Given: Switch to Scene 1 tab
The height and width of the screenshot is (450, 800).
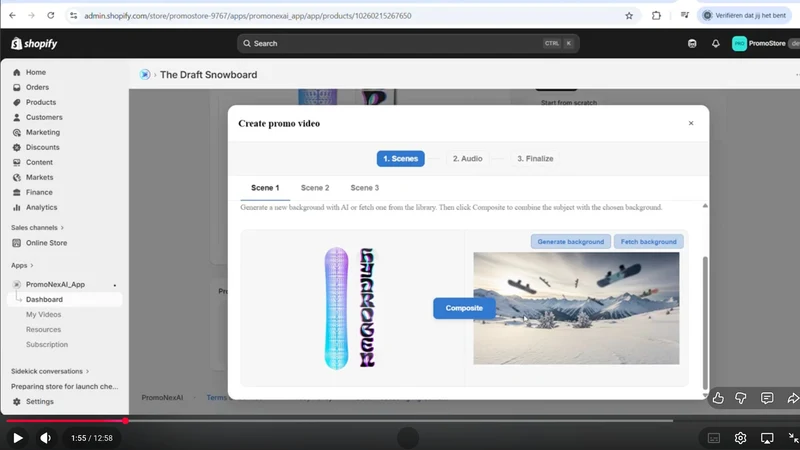Looking at the screenshot, I should (x=265, y=188).
